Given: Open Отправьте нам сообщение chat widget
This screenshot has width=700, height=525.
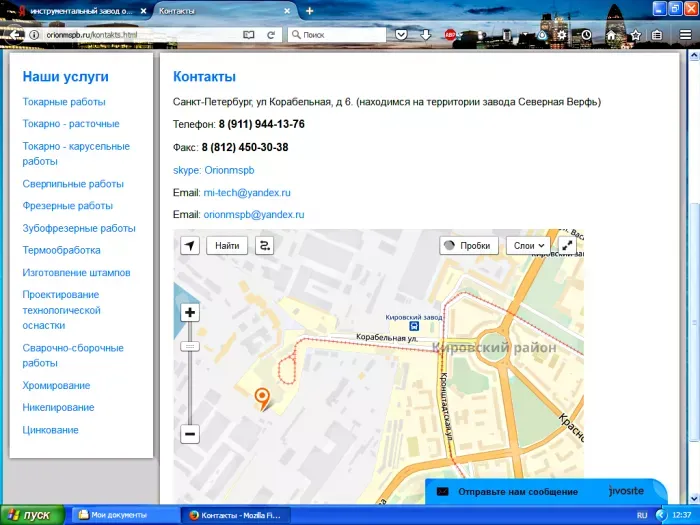Looking at the screenshot, I should (x=546, y=492).
